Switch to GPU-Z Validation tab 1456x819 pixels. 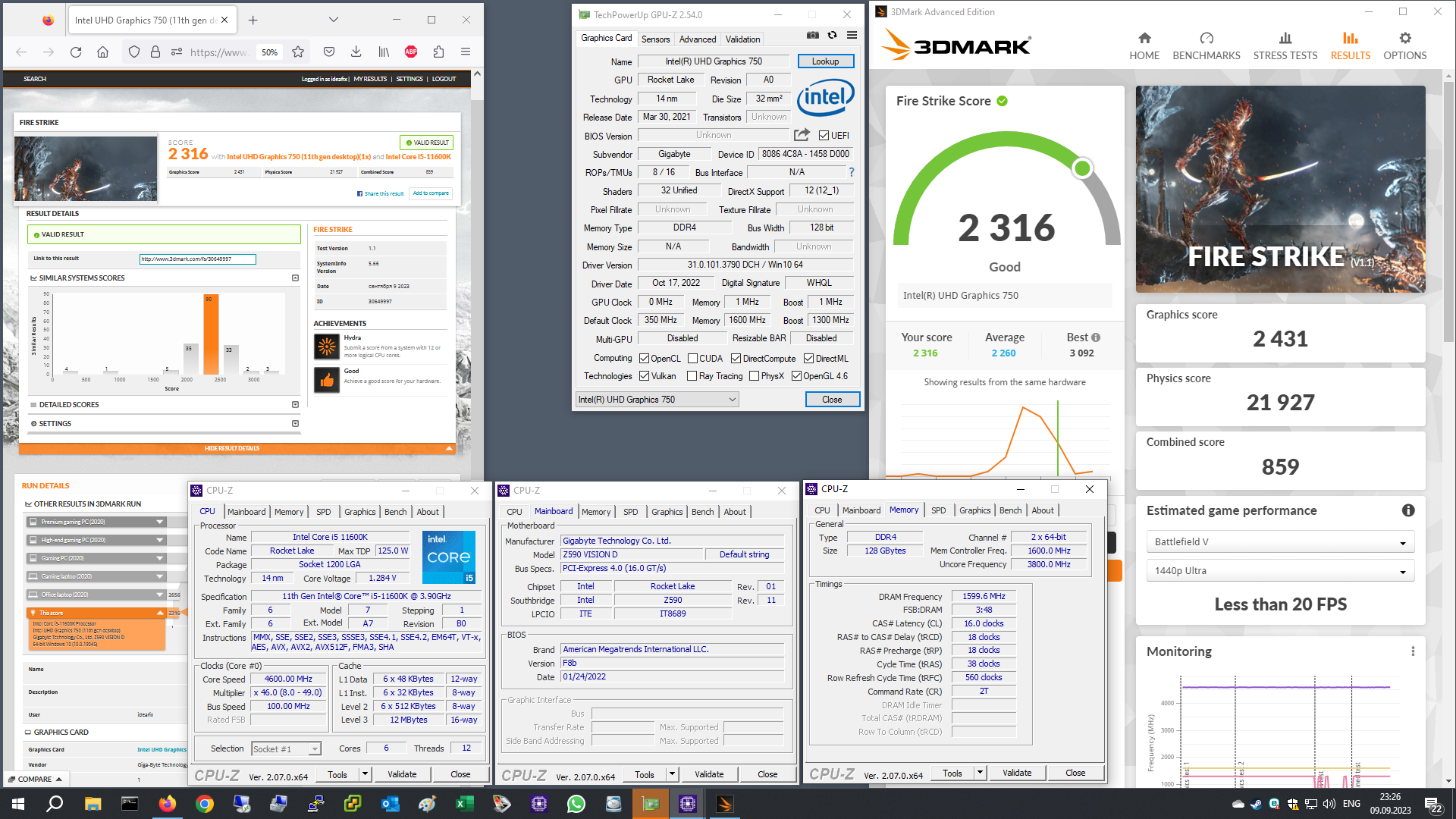(742, 39)
